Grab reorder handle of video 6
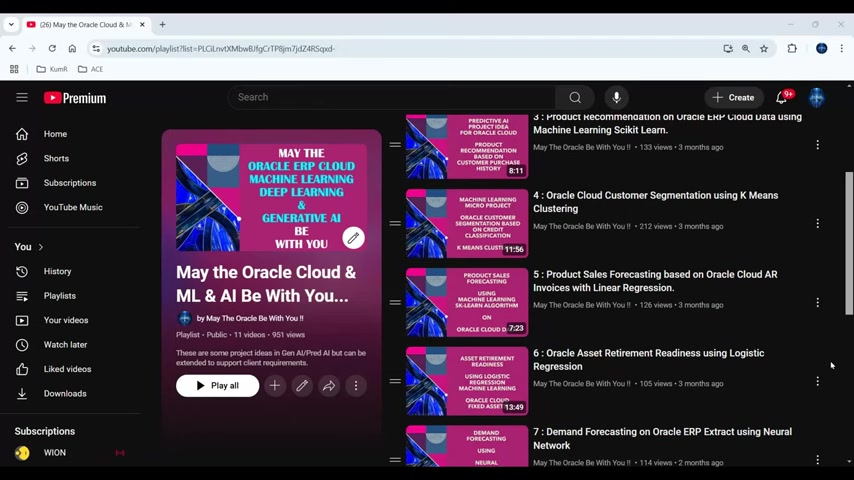The width and height of the screenshot is (854, 480). 395,381
